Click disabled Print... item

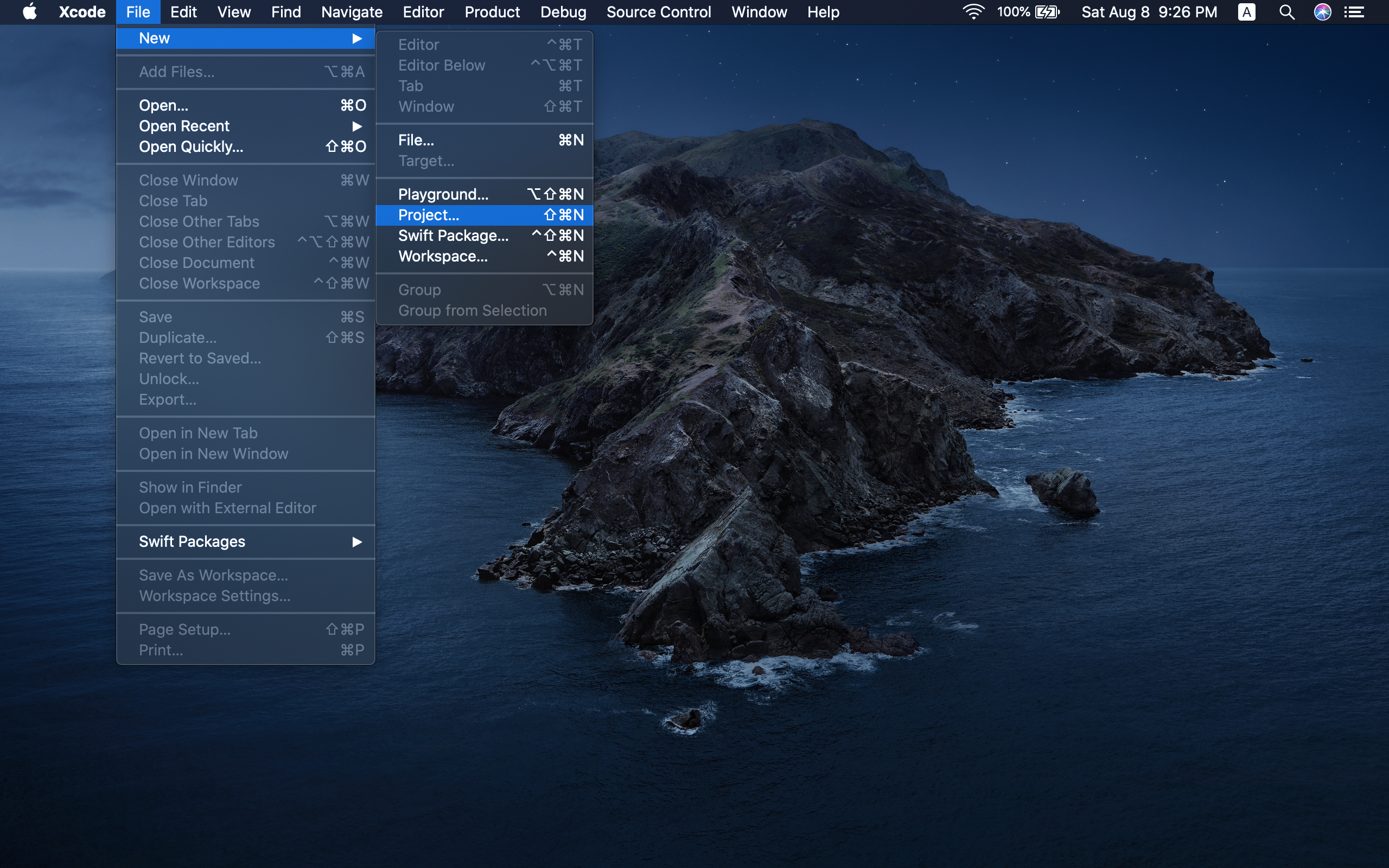[x=246, y=650]
